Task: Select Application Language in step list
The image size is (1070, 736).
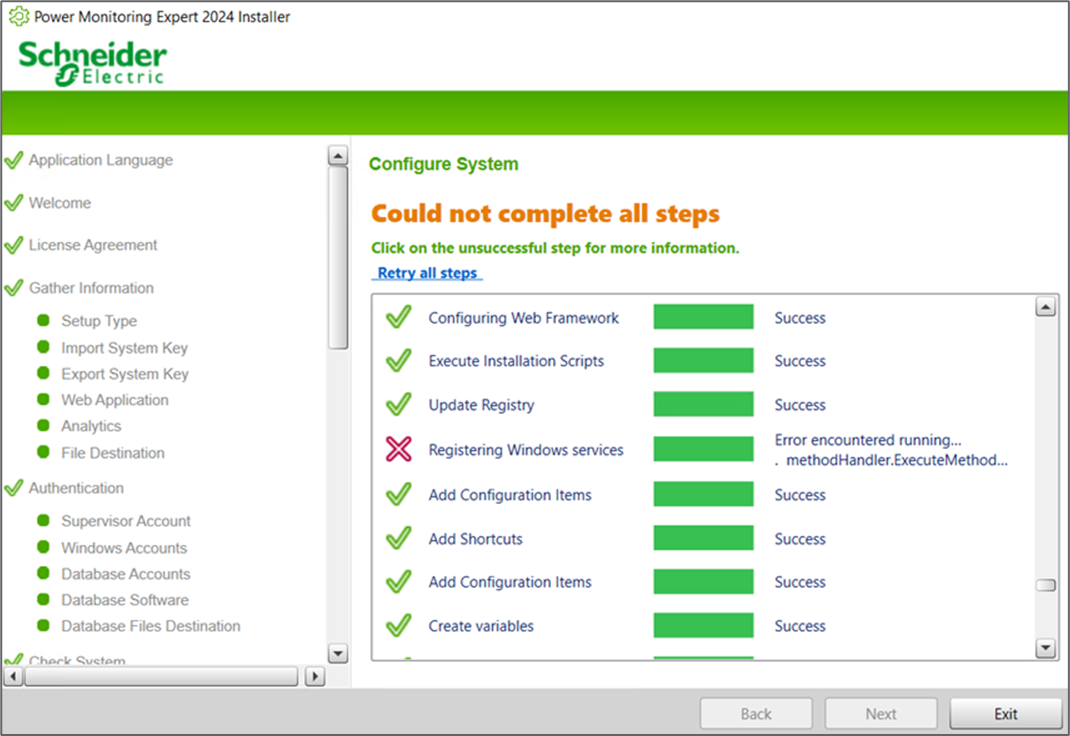Action: pyautogui.click(x=100, y=160)
